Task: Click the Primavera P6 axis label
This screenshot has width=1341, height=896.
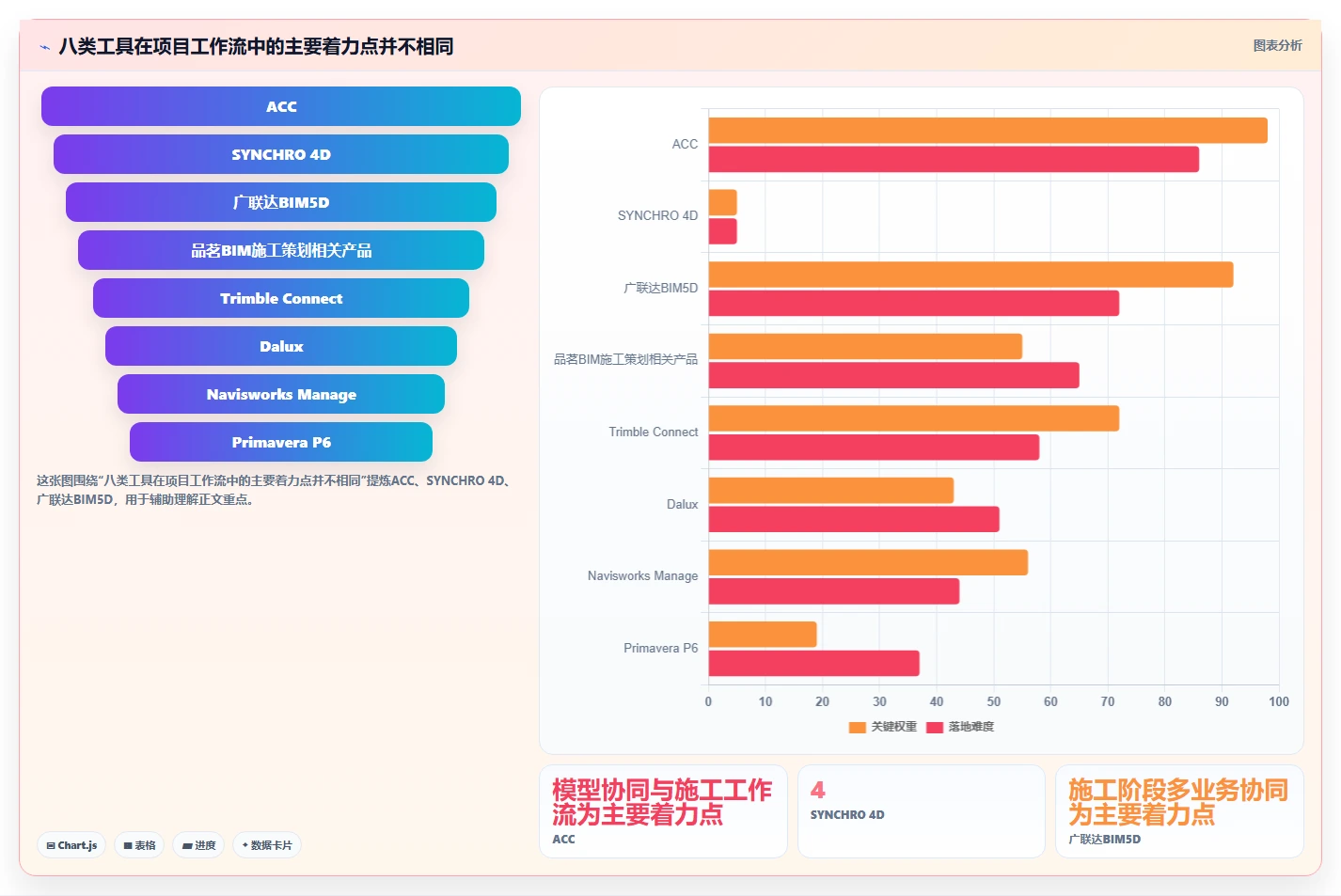Action: (x=661, y=648)
